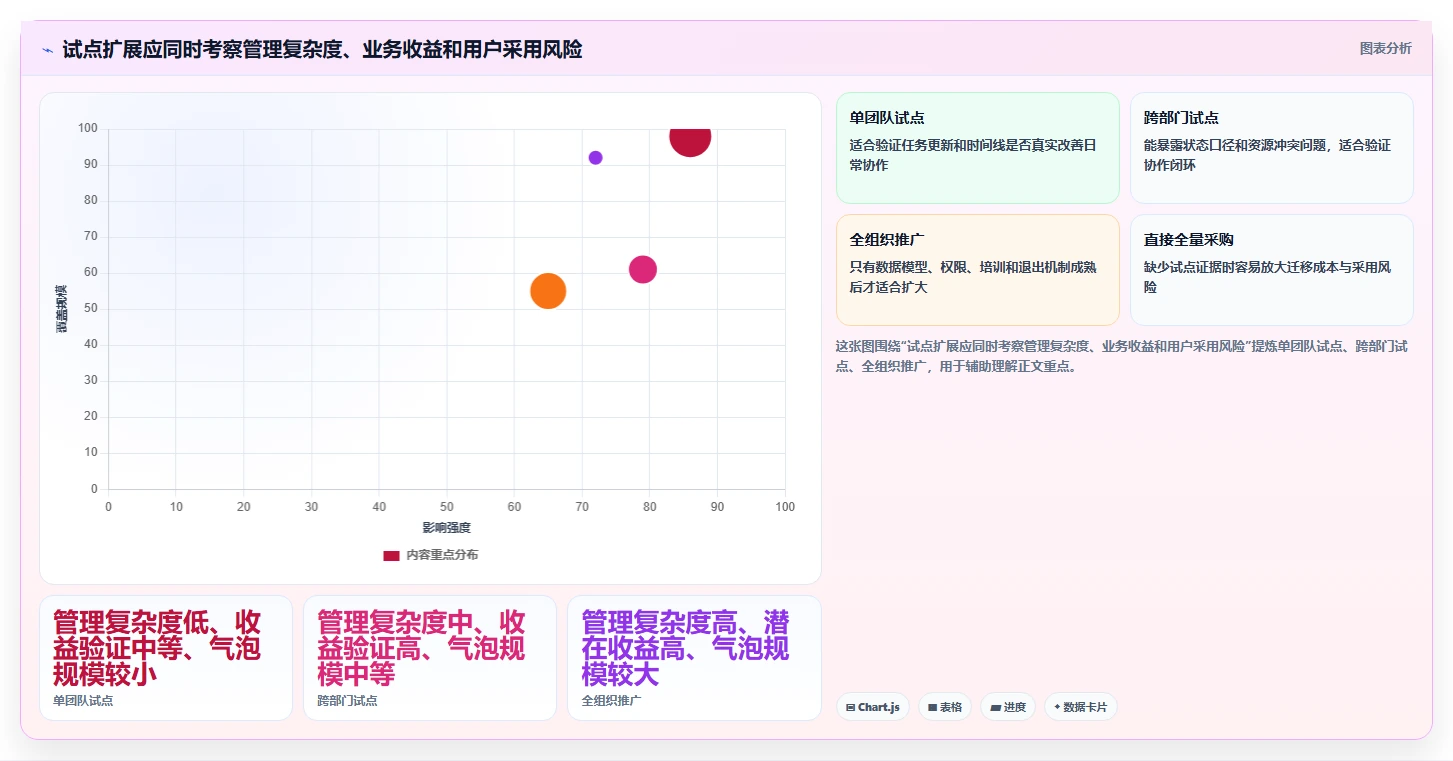The width and height of the screenshot is (1453, 761).
Task: Click the purple 管理复杂度高 stat card text
Action: (x=685, y=648)
